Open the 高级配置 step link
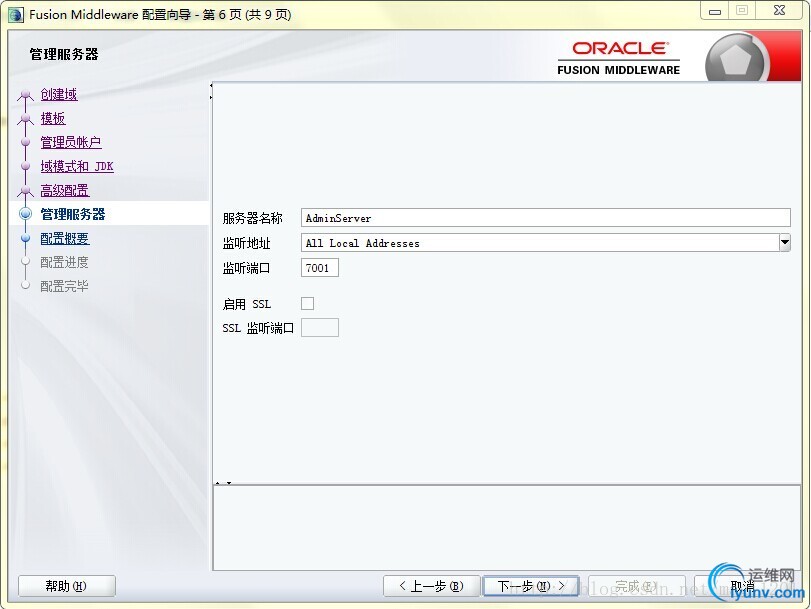Screen dimensions: 811x609 [65, 190]
